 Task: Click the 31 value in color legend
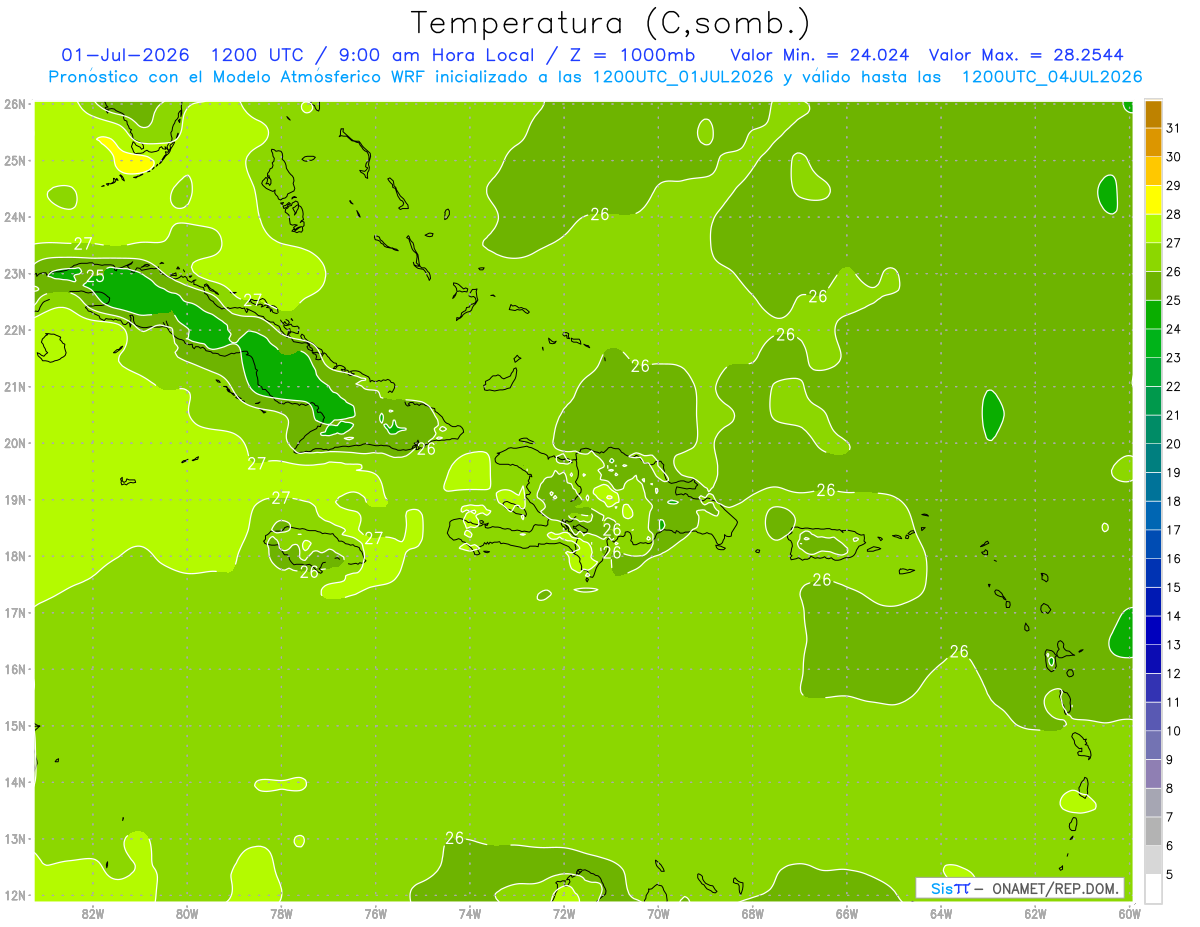(x=1173, y=128)
